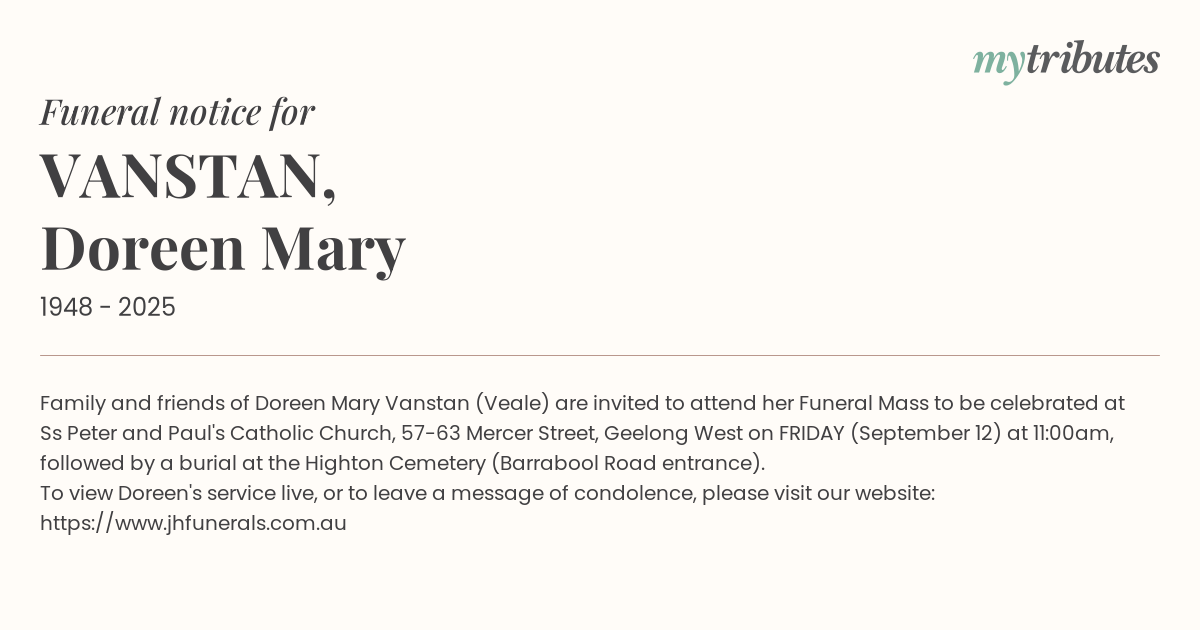Click the maiden name "(Veale)"

pyautogui.click(x=511, y=403)
